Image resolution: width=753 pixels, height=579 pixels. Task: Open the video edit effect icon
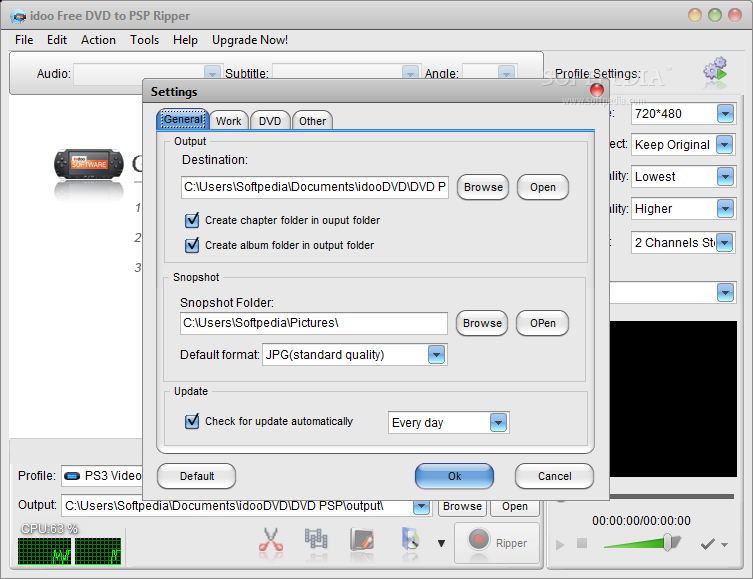coord(362,540)
